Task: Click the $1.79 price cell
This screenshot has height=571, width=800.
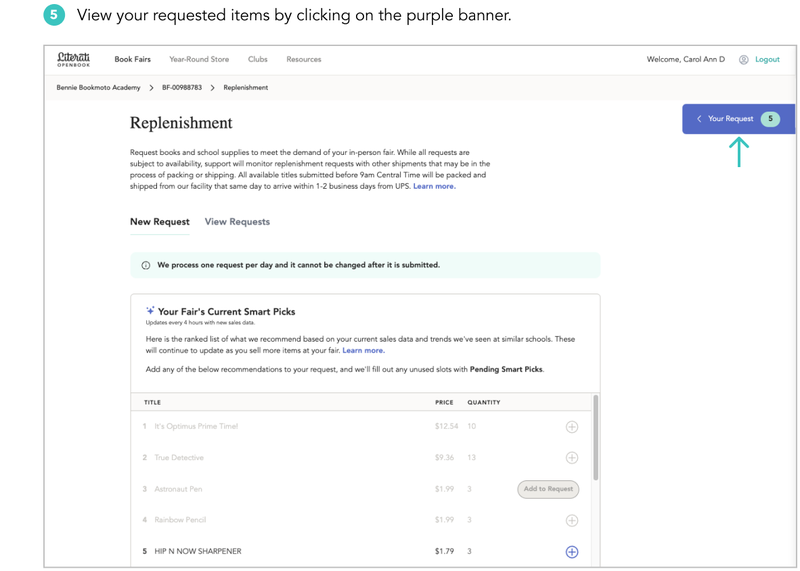Action: pyautogui.click(x=444, y=551)
